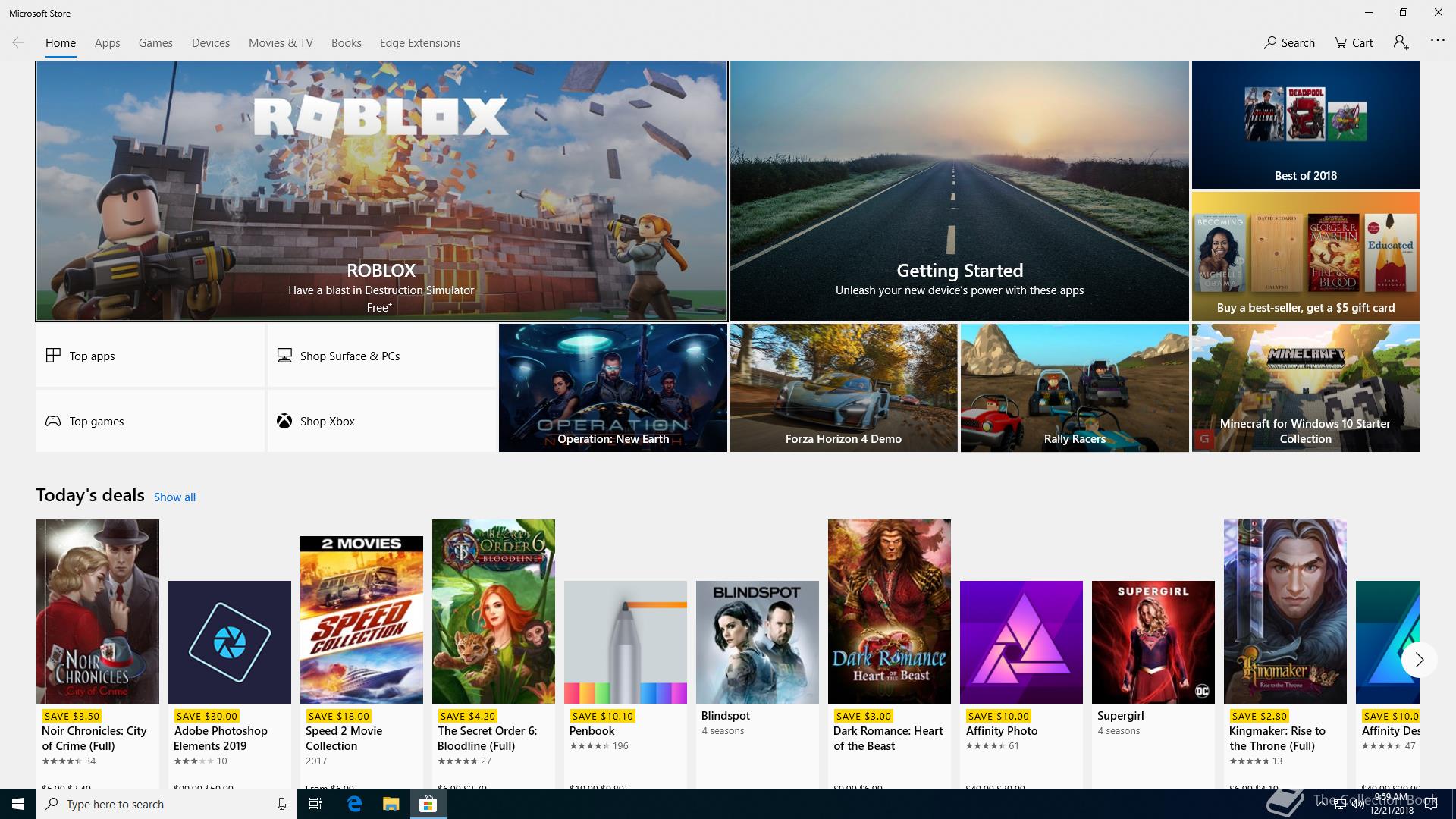Open Minecraft Windows 10 Starter Collection tile
The height and width of the screenshot is (819, 1456).
point(1305,388)
